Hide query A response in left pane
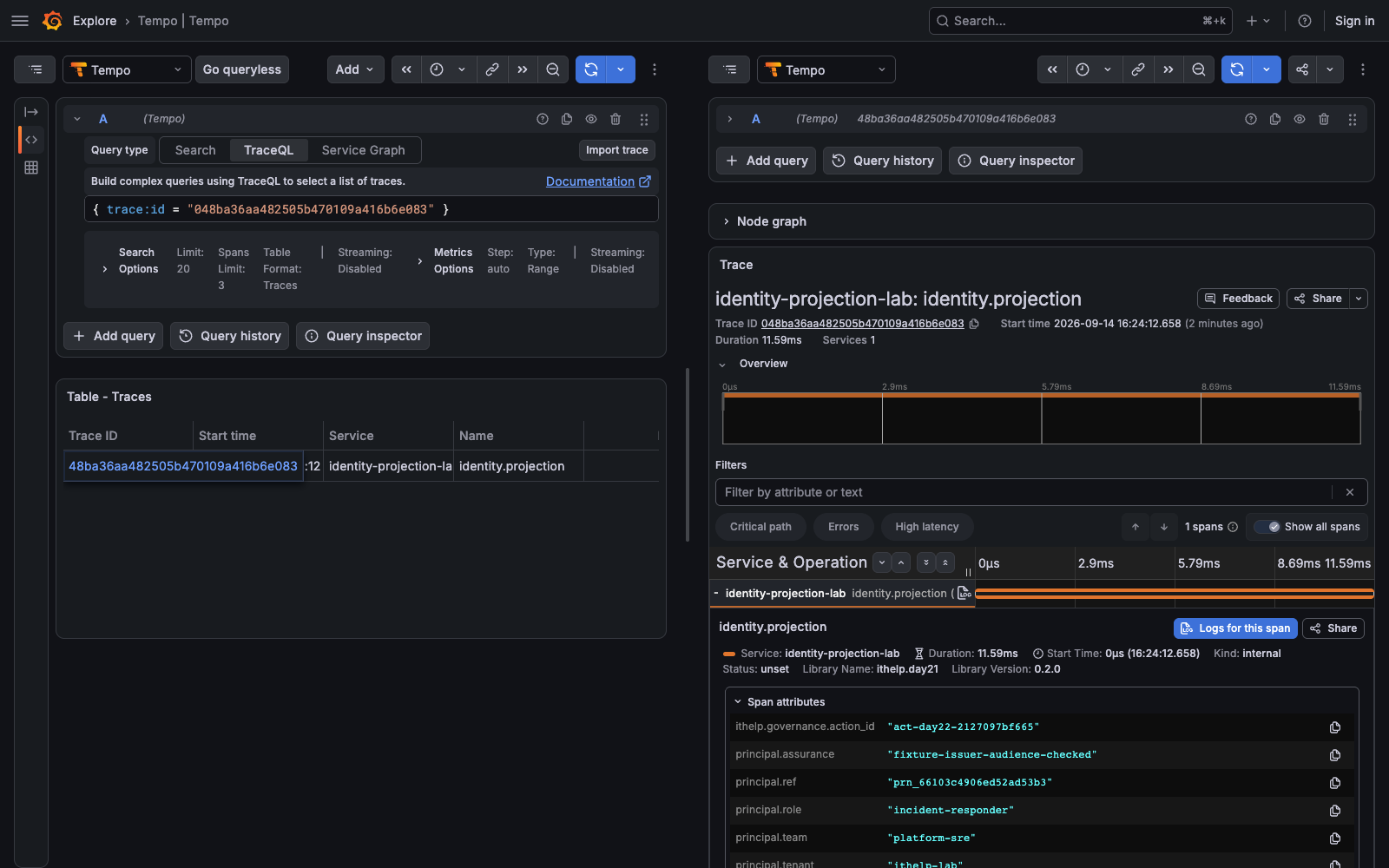1389x868 pixels. (x=591, y=119)
